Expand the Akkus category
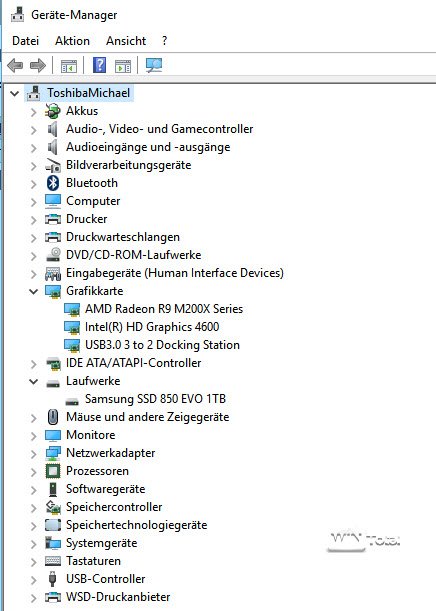This screenshot has width=436, height=611. (34, 112)
